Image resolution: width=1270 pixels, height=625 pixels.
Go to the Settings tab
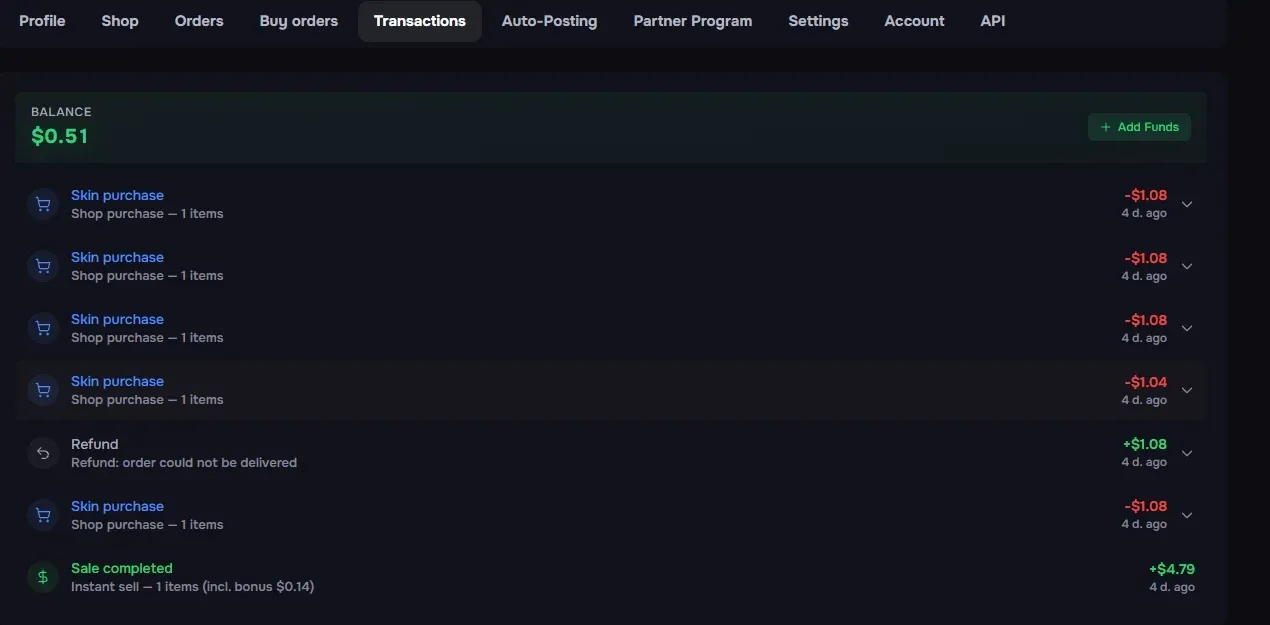click(818, 21)
